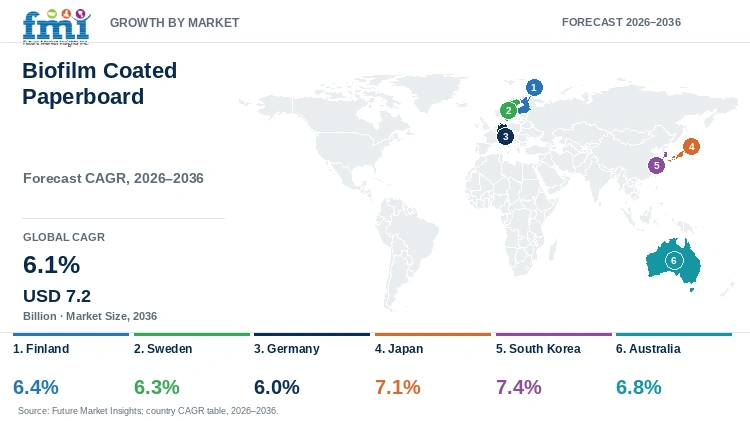Click the Source: Future Market Insights footnote

[148, 411]
